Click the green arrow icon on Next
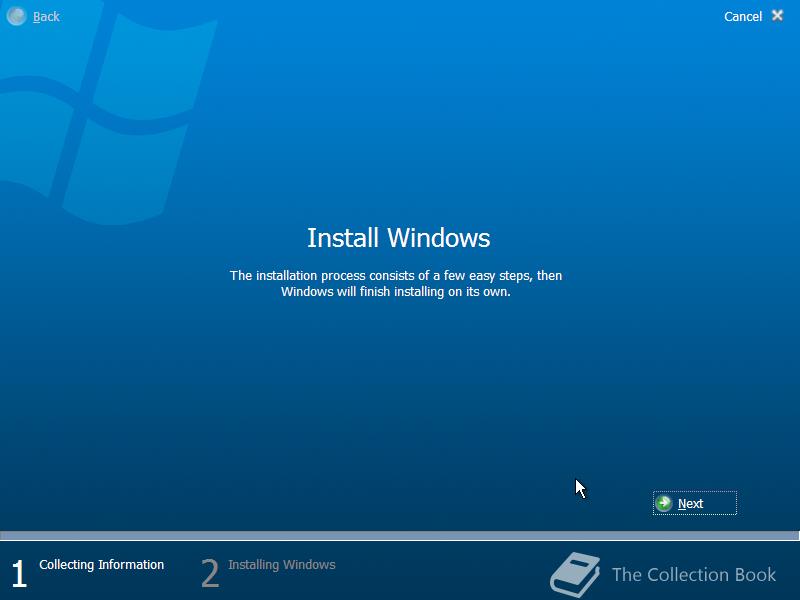Screen dimensions: 800x600 click(664, 503)
